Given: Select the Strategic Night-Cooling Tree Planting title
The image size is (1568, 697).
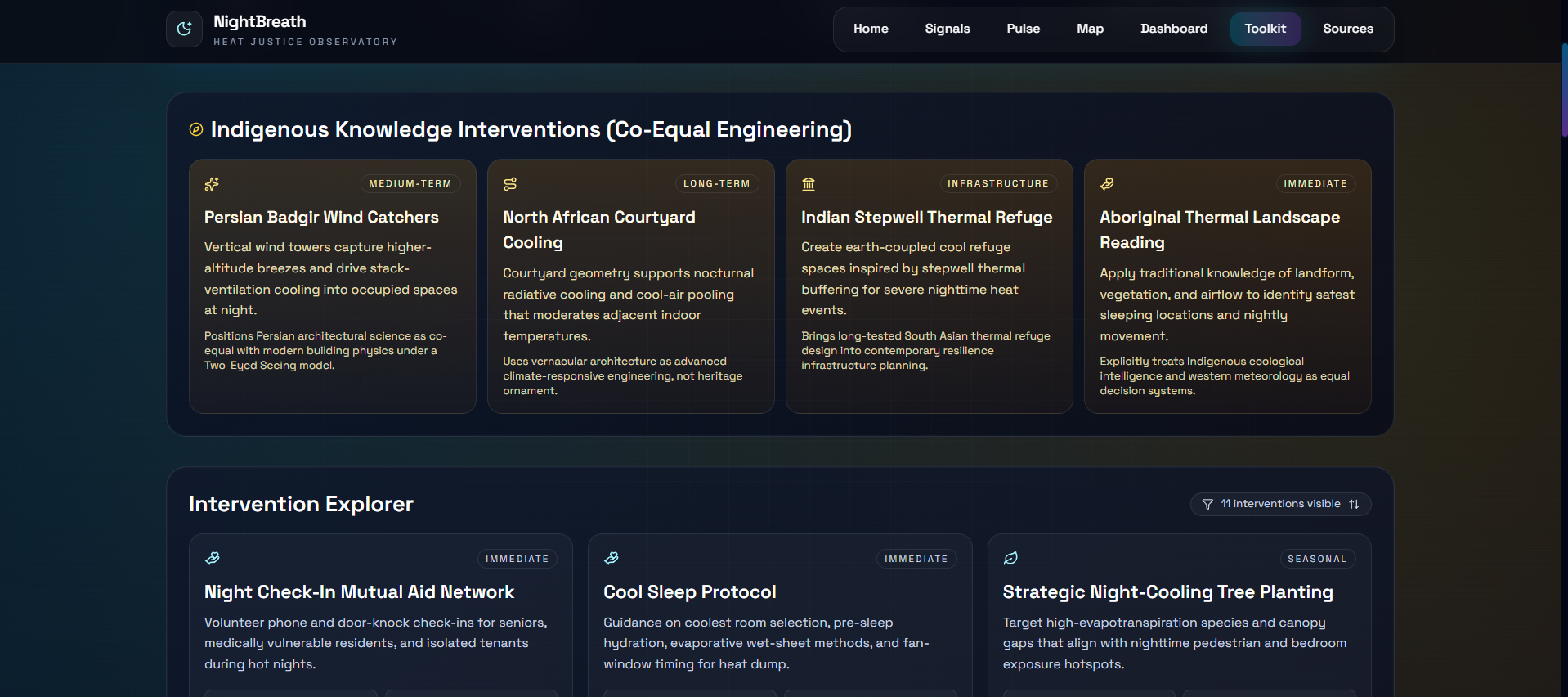Looking at the screenshot, I should click(1168, 592).
